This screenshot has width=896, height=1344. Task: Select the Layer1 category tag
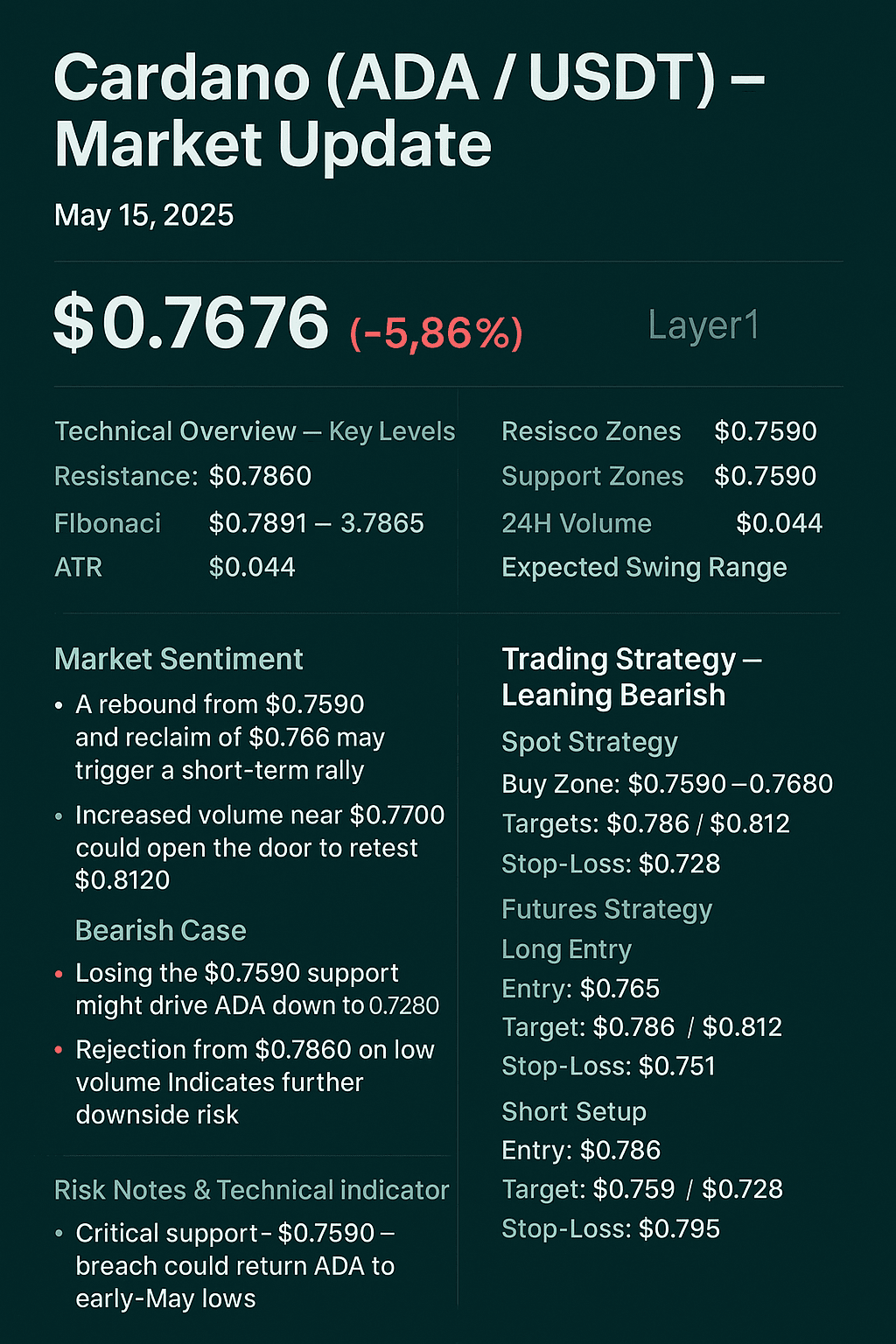point(703,325)
